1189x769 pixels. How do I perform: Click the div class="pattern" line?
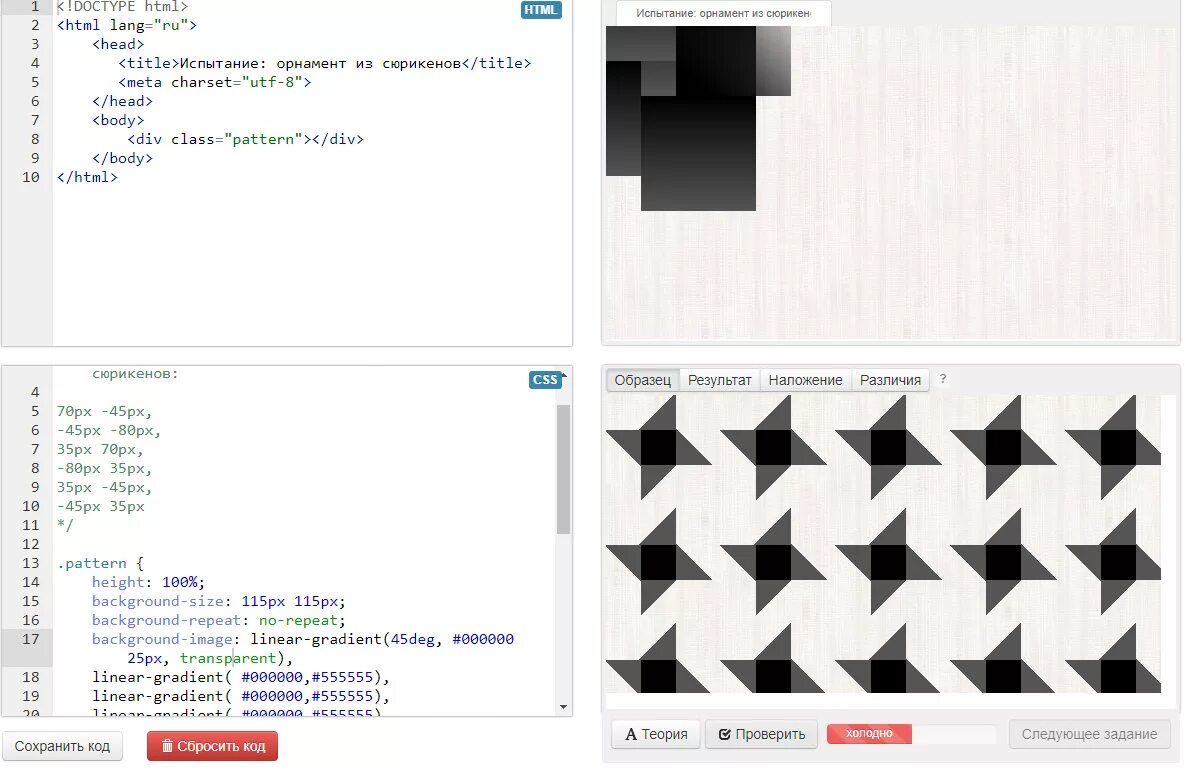(x=245, y=139)
